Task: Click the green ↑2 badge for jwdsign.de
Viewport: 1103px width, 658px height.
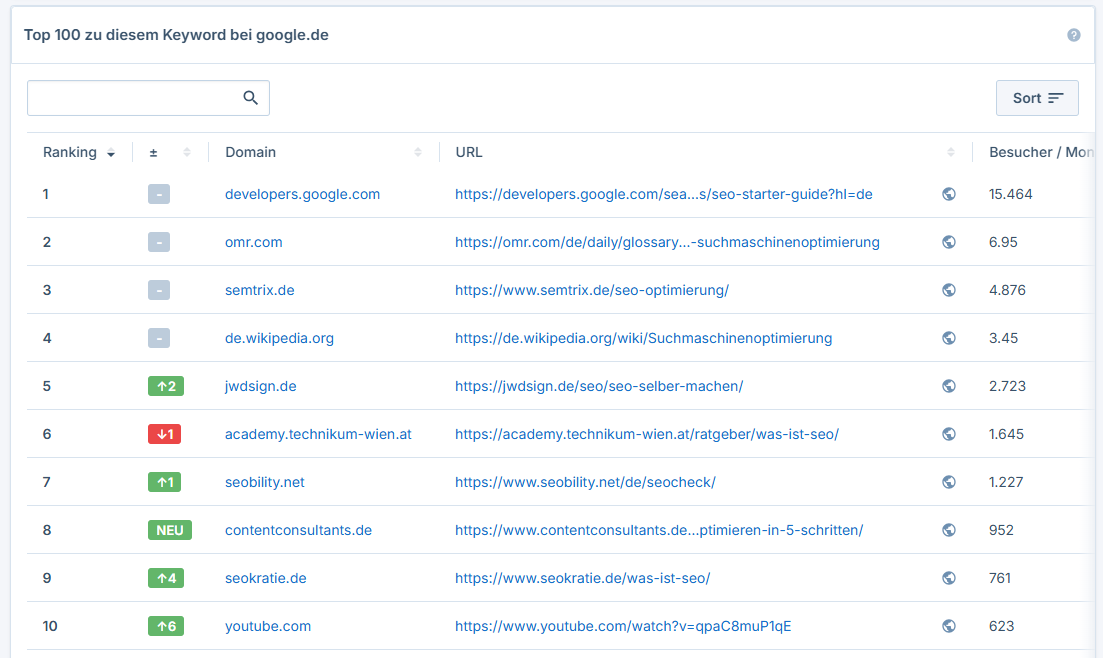Action: click(x=166, y=386)
